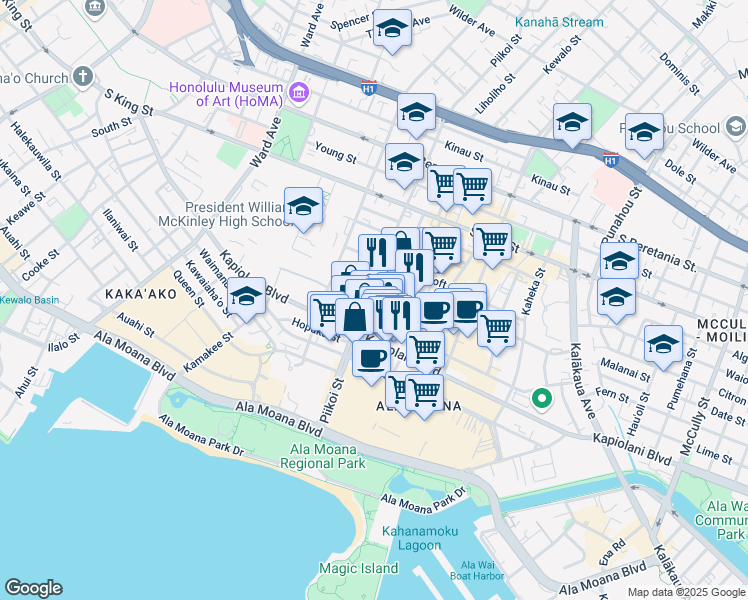Select the 'Kamakee St' street label
This screenshot has width=748, height=600.
[x=208, y=352]
